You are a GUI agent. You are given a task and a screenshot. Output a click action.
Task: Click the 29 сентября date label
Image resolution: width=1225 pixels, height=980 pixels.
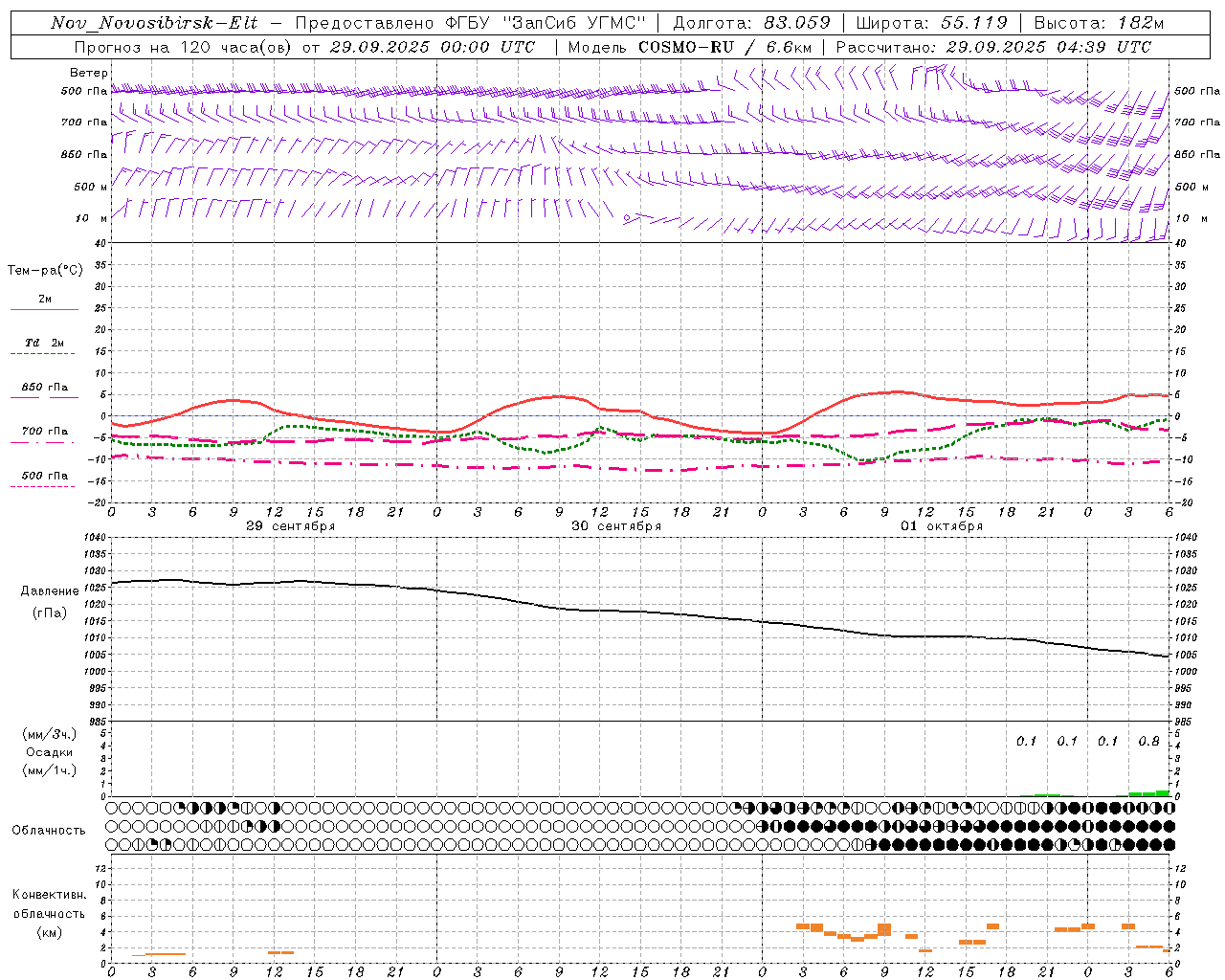tap(290, 526)
